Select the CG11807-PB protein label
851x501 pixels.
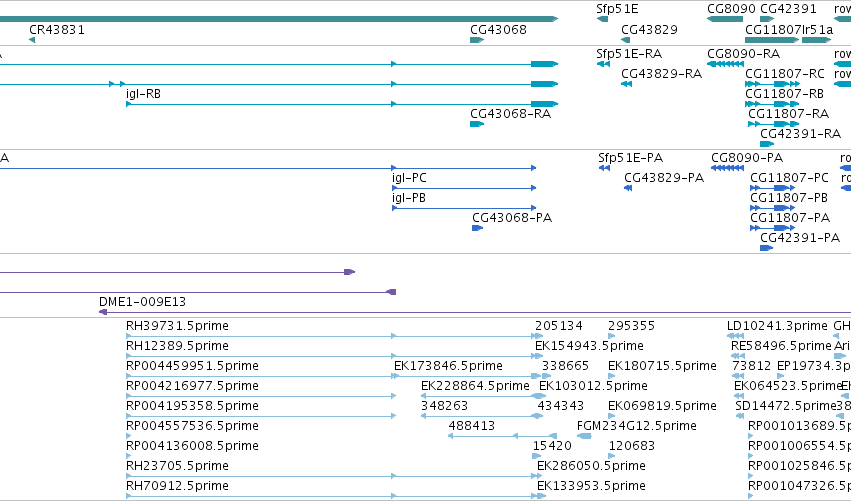pos(789,198)
